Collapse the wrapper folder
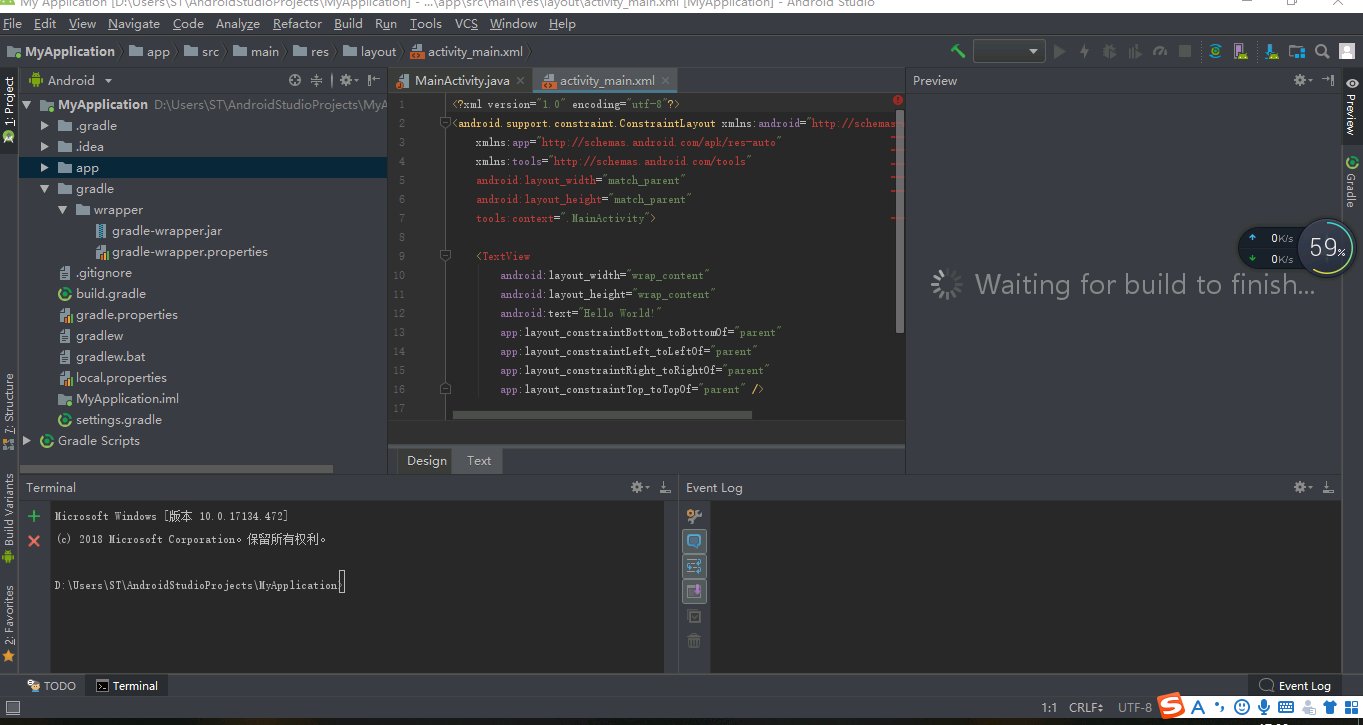Image resolution: width=1363 pixels, height=725 pixels. pos(62,209)
